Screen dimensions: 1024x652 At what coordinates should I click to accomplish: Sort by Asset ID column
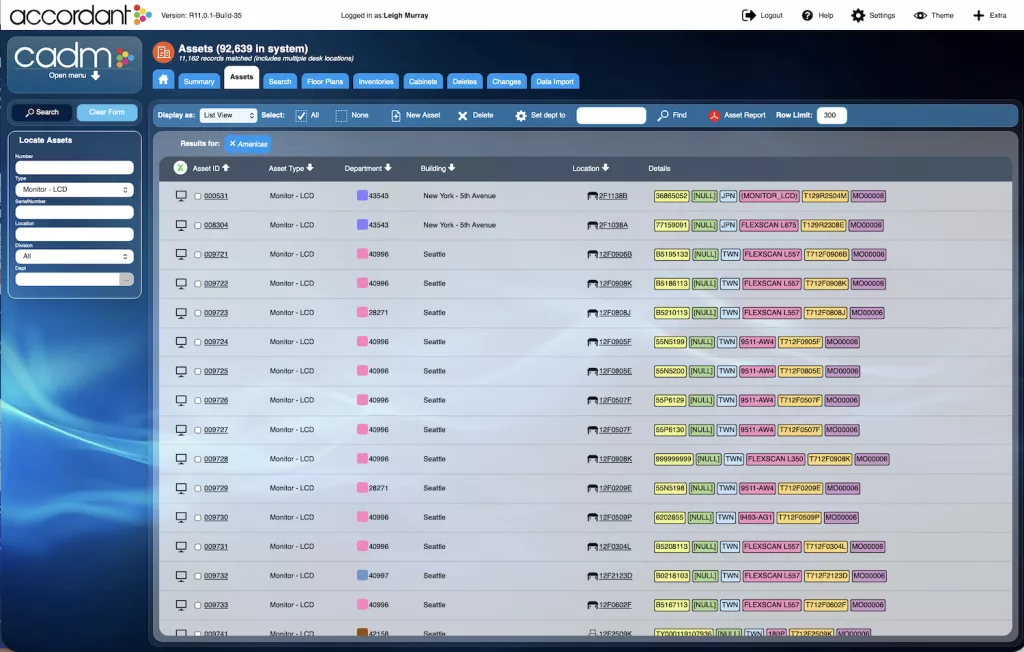point(211,168)
